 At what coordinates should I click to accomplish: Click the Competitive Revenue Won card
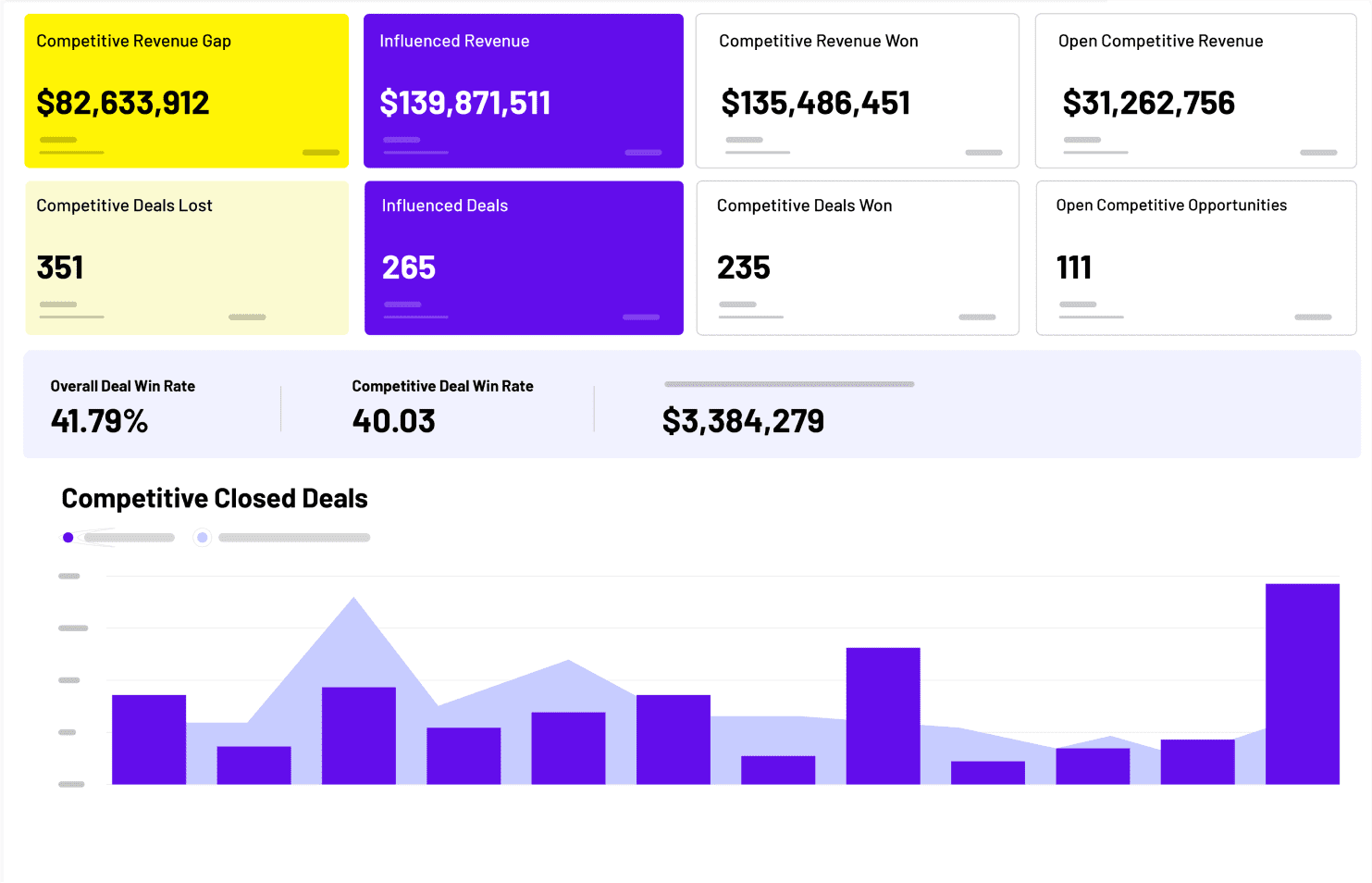coord(858,91)
